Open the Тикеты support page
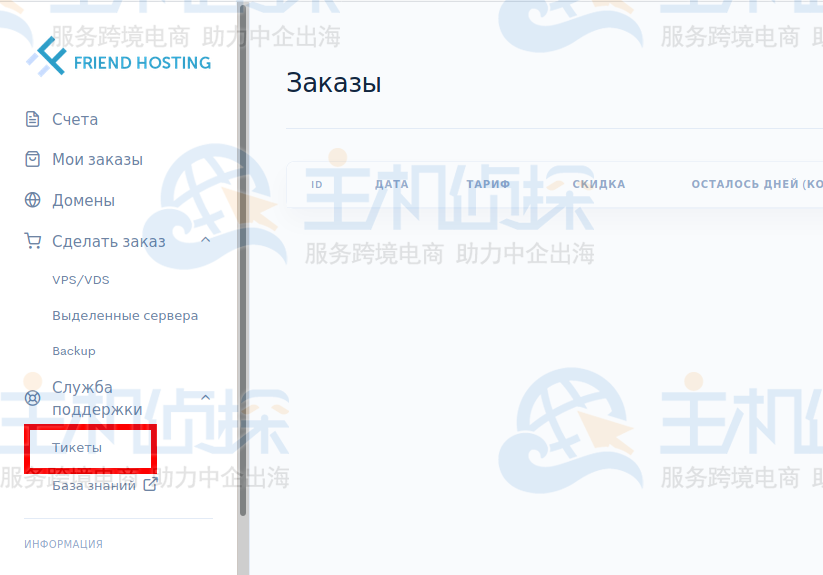823x575 pixels. 77,448
